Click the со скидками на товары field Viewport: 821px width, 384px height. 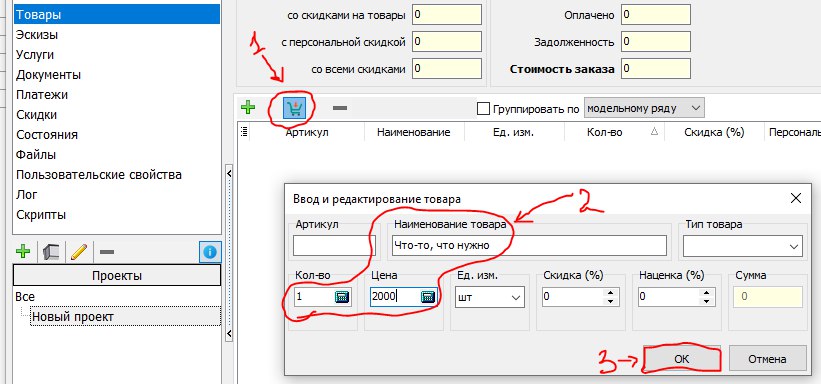click(x=447, y=15)
